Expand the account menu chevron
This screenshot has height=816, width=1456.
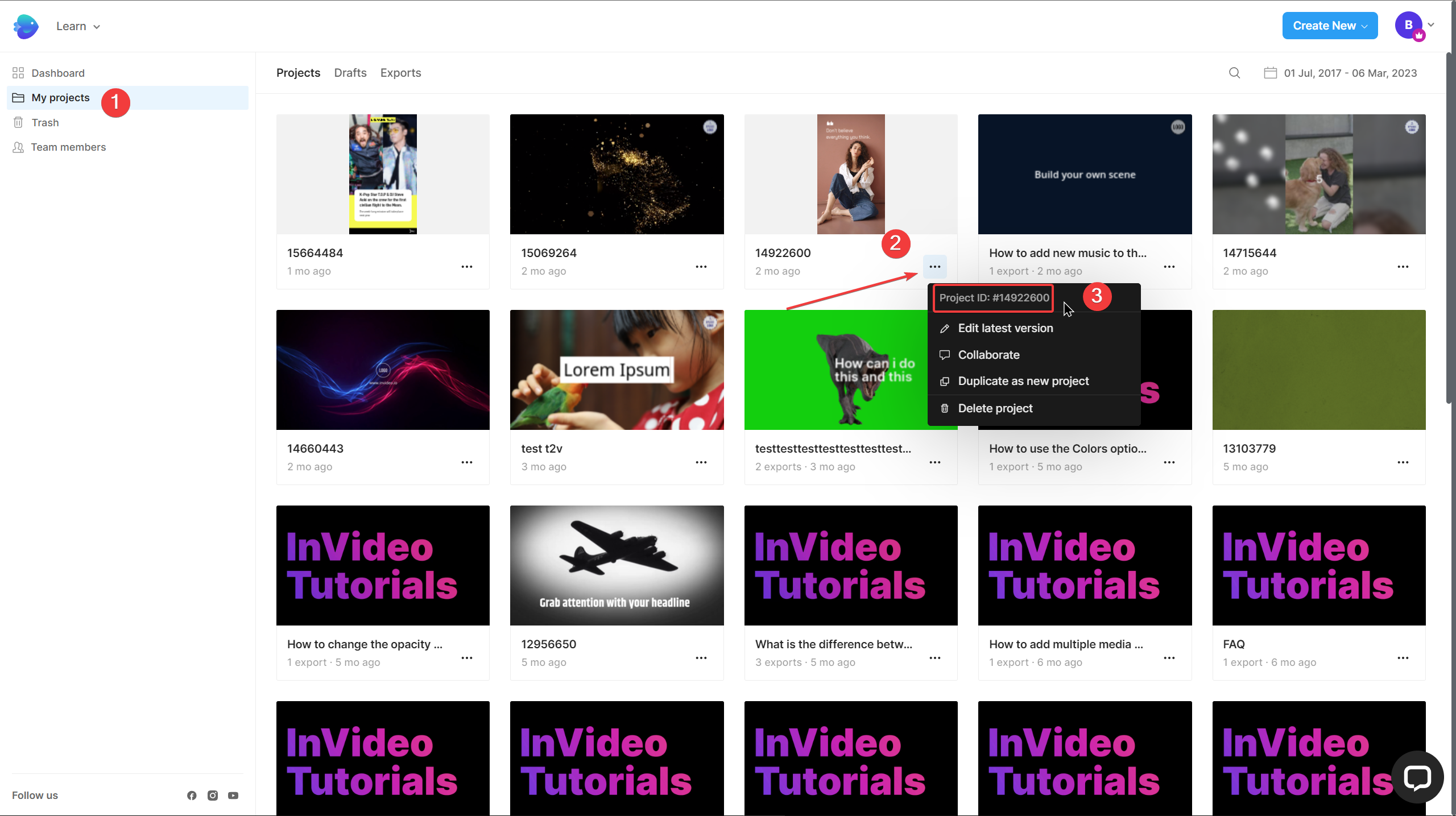coord(1431,25)
